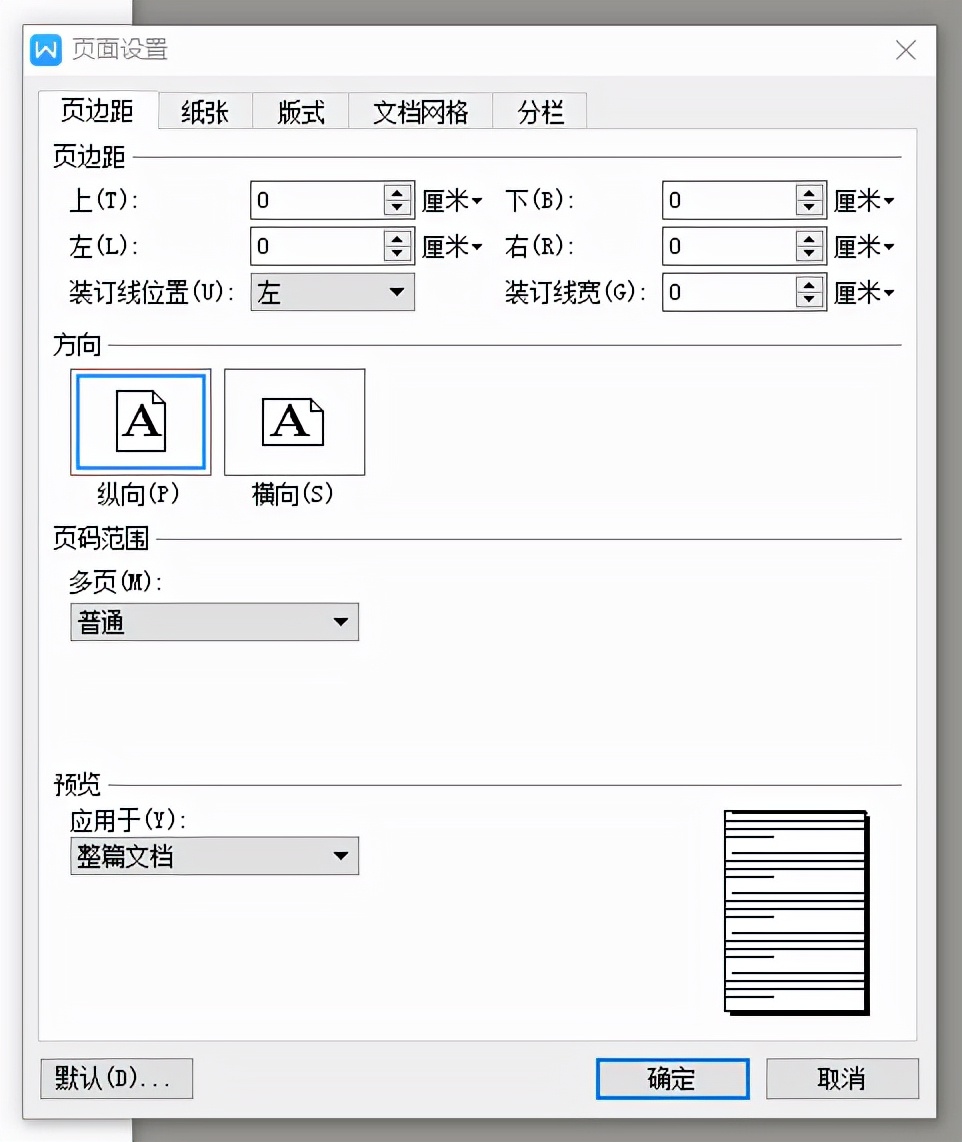Open the 厘米 unit dropdown for 装订线宽(G)
Viewport: 962px width, 1142px height.
pyautogui.click(x=864, y=293)
